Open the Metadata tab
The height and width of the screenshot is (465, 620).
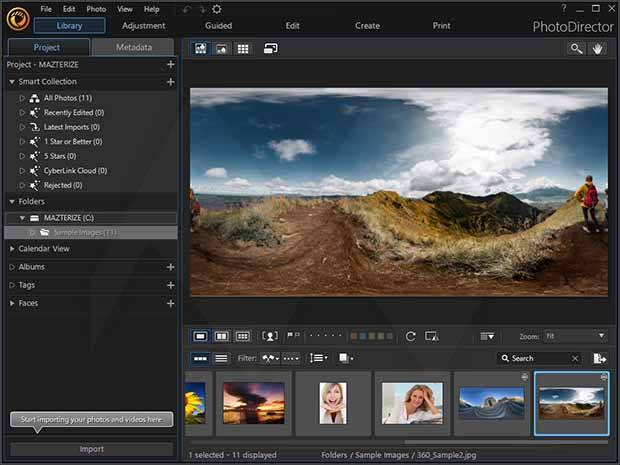click(133, 47)
